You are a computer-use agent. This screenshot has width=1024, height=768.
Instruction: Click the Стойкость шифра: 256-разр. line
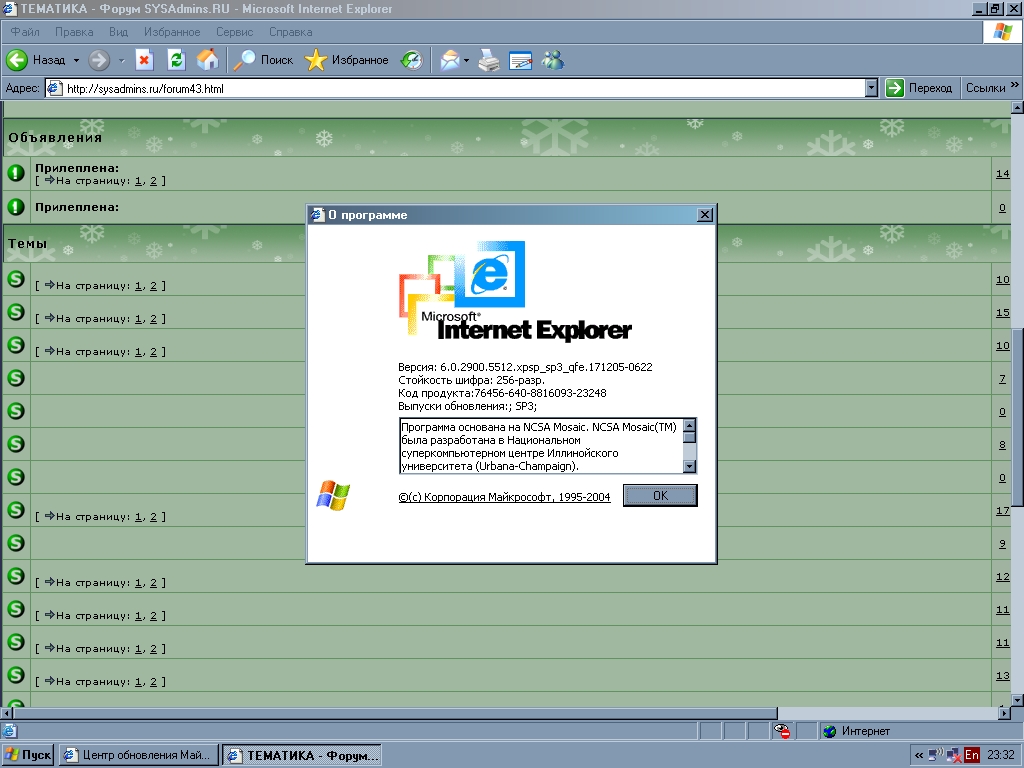(471, 380)
